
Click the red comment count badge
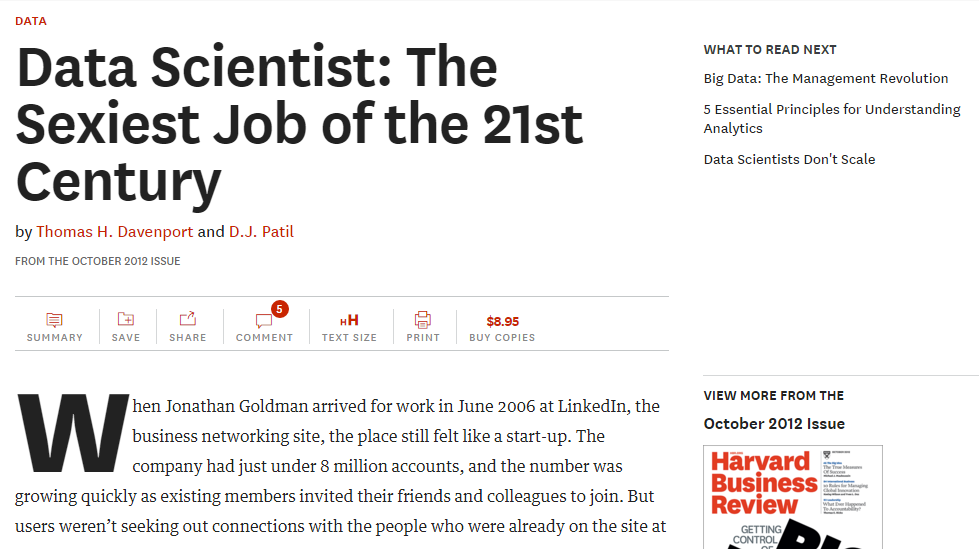280,309
